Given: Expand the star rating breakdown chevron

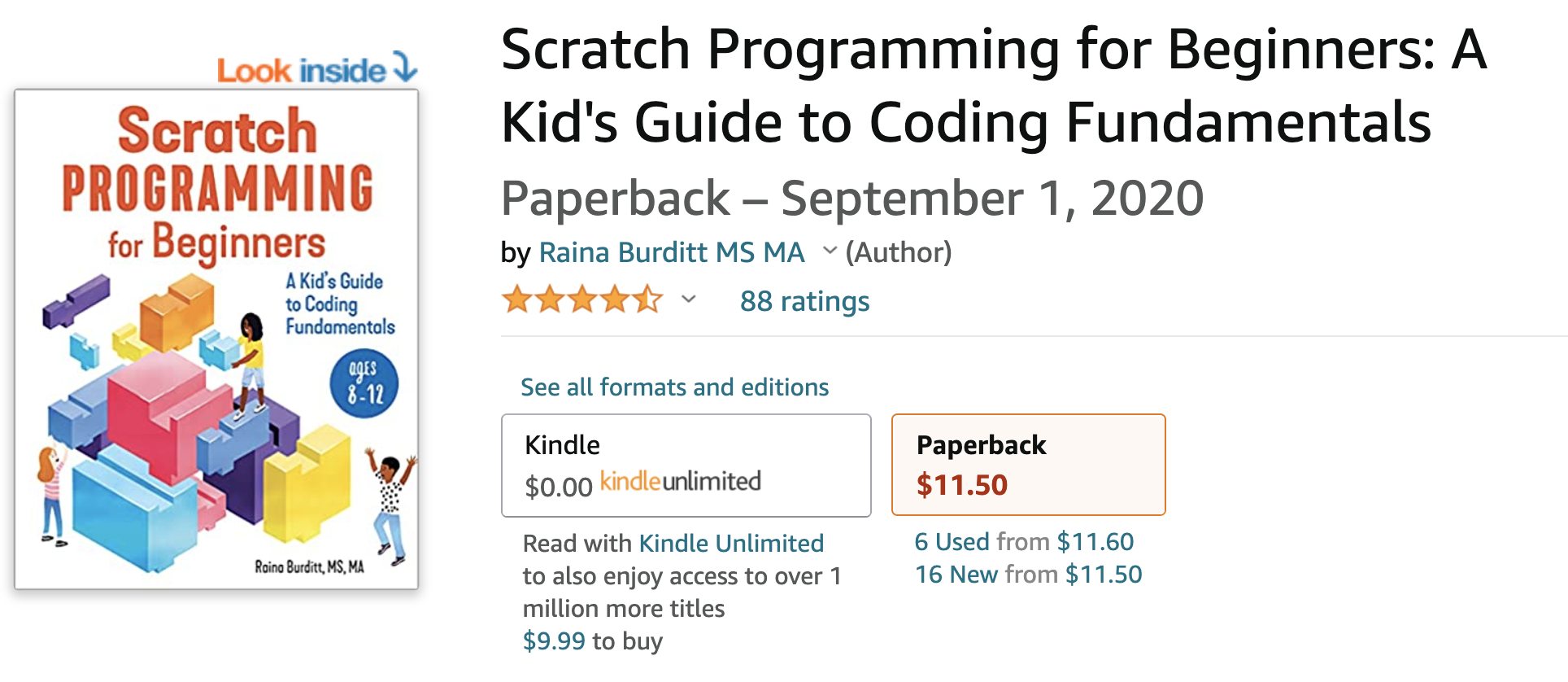Looking at the screenshot, I should 689,299.
